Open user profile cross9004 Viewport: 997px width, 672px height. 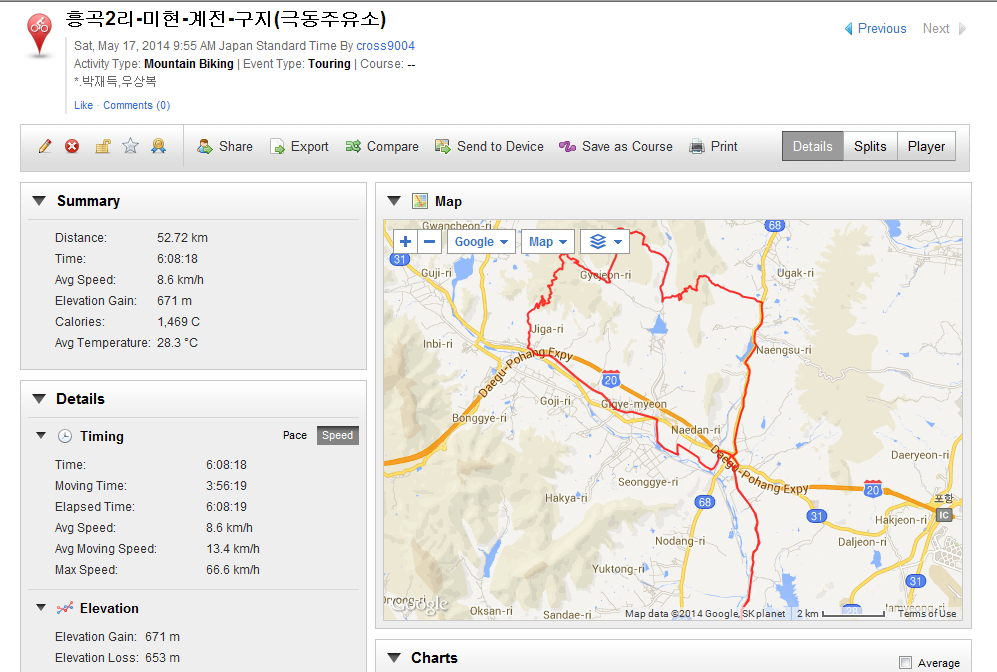(385, 46)
